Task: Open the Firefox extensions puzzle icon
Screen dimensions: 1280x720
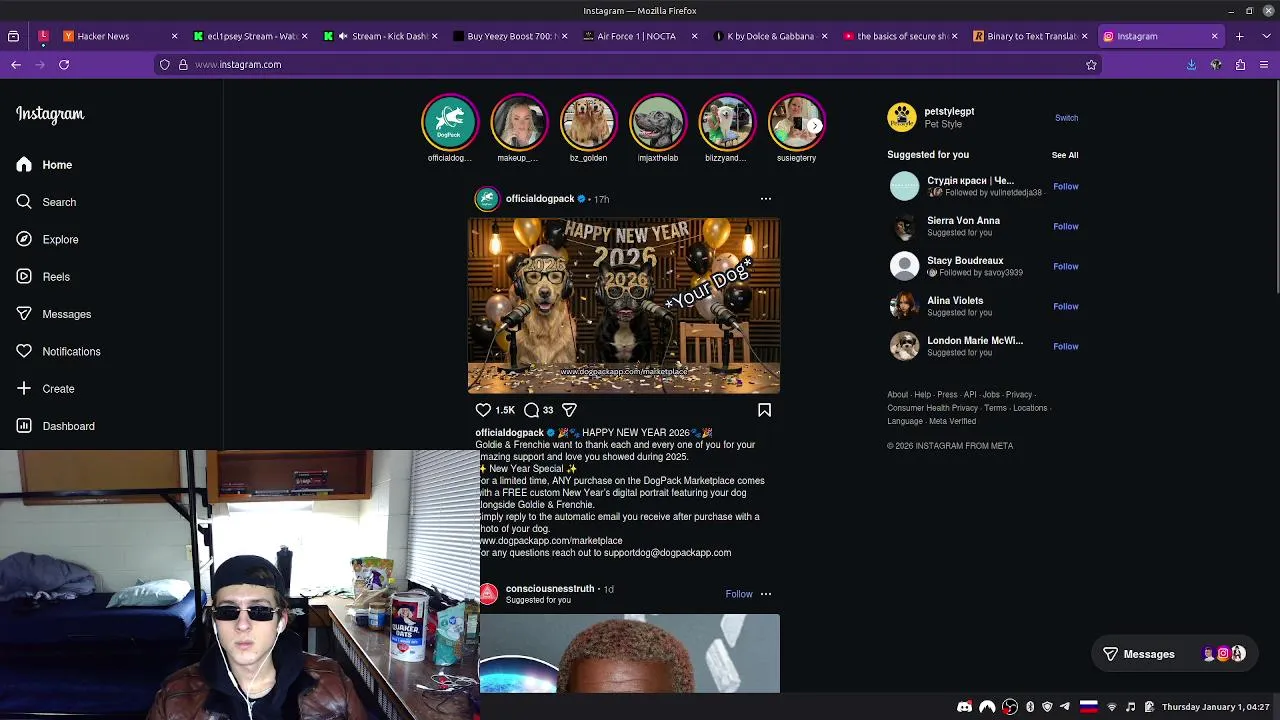Action: click(x=1240, y=64)
